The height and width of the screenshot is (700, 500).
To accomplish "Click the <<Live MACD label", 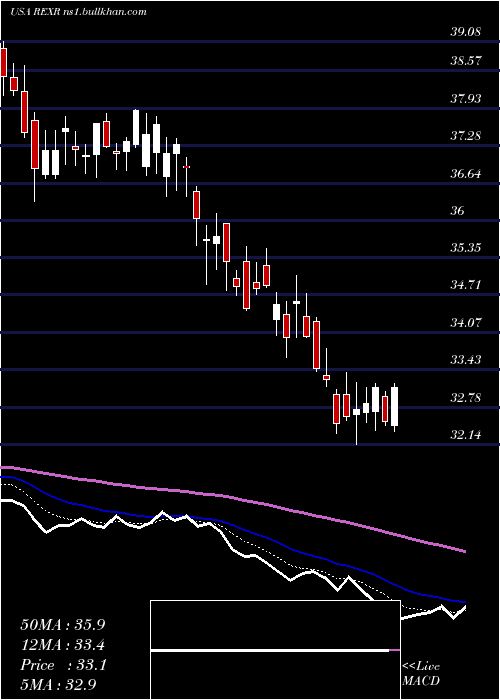I will pyautogui.click(x=421, y=674).
